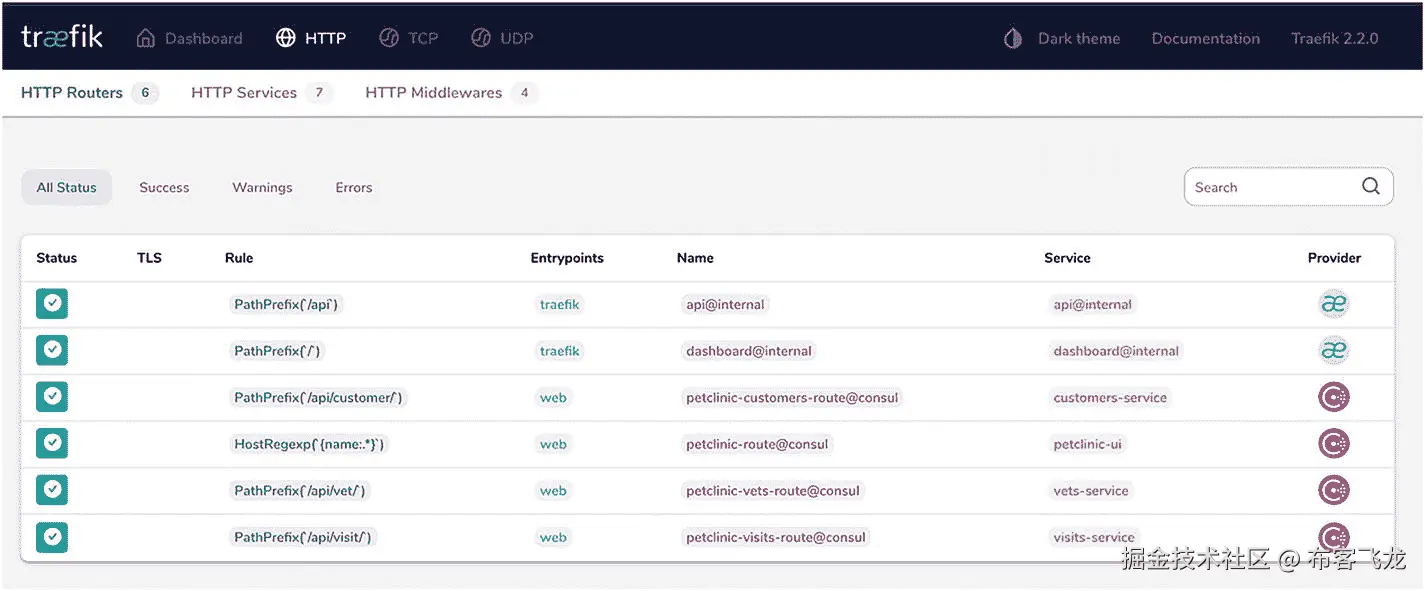Open the Dashboard home page

189,38
